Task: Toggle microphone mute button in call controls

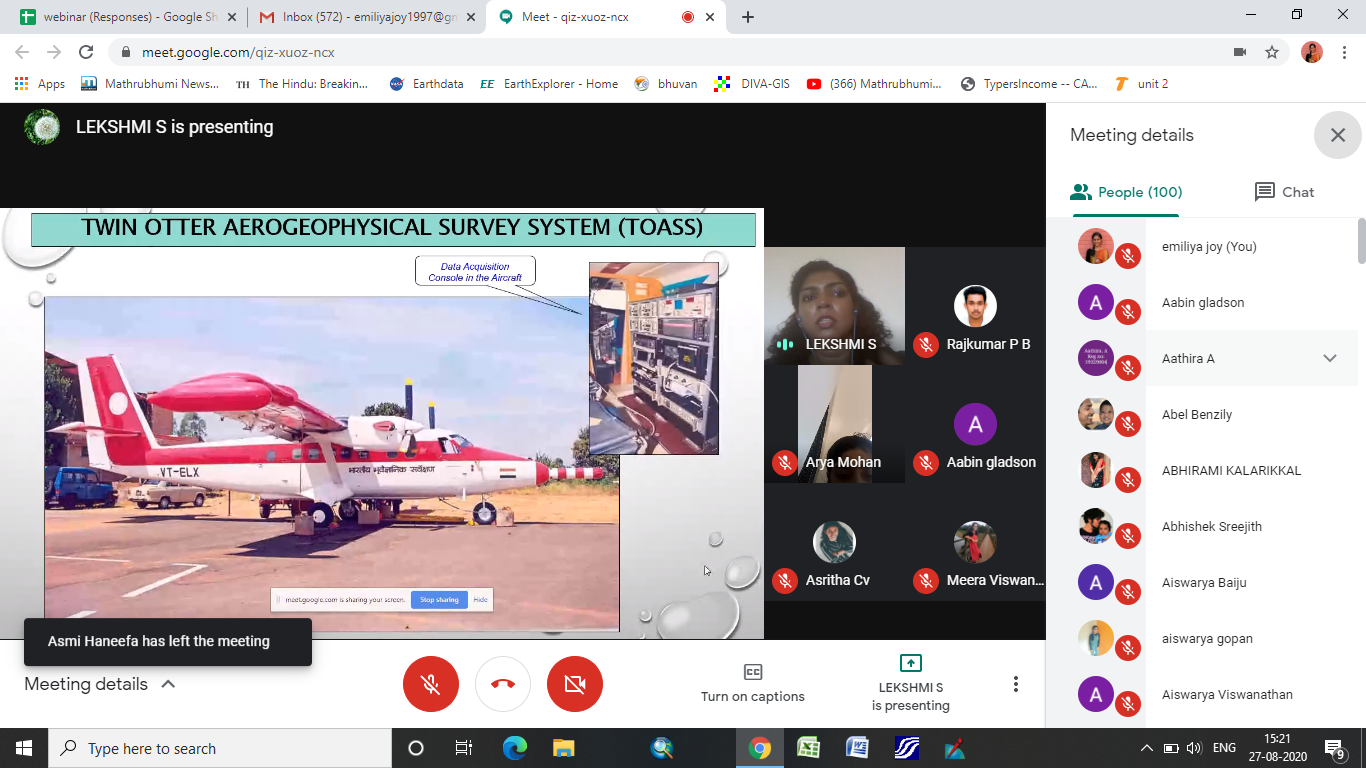Action: tap(430, 684)
